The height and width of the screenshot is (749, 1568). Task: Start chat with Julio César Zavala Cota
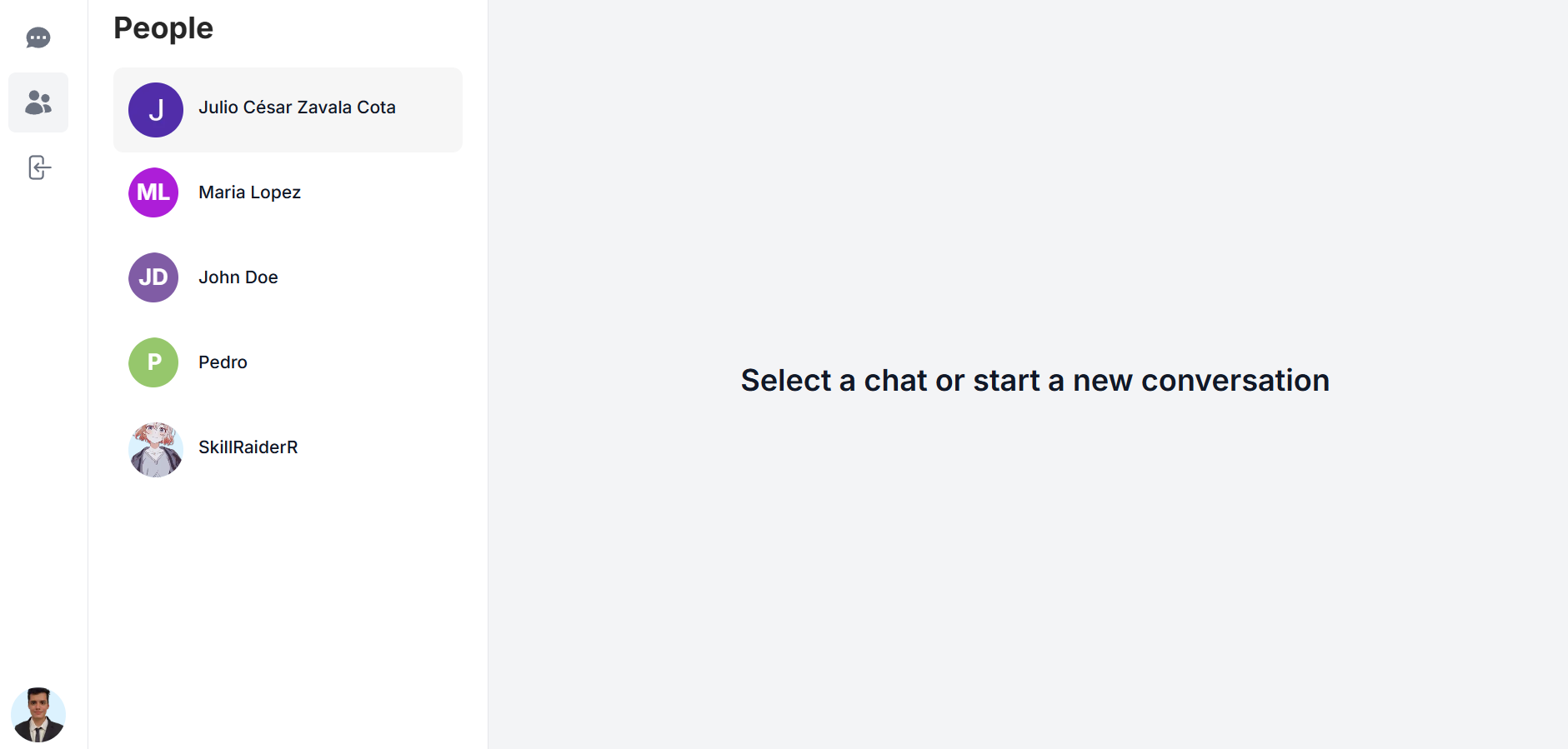coord(297,107)
